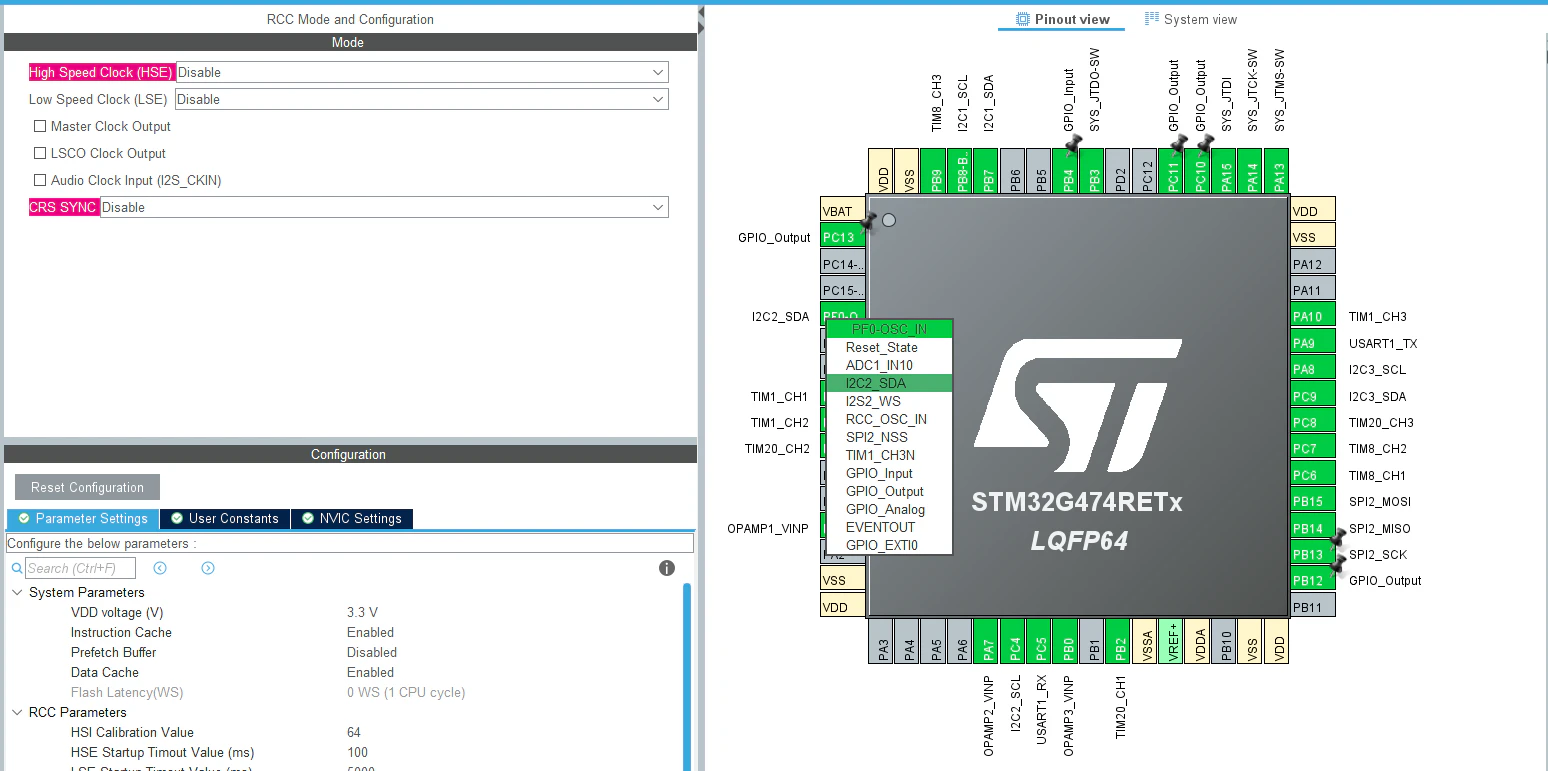Go to next search result arrow
Image resolution: width=1548 pixels, height=771 pixels.
(208, 568)
